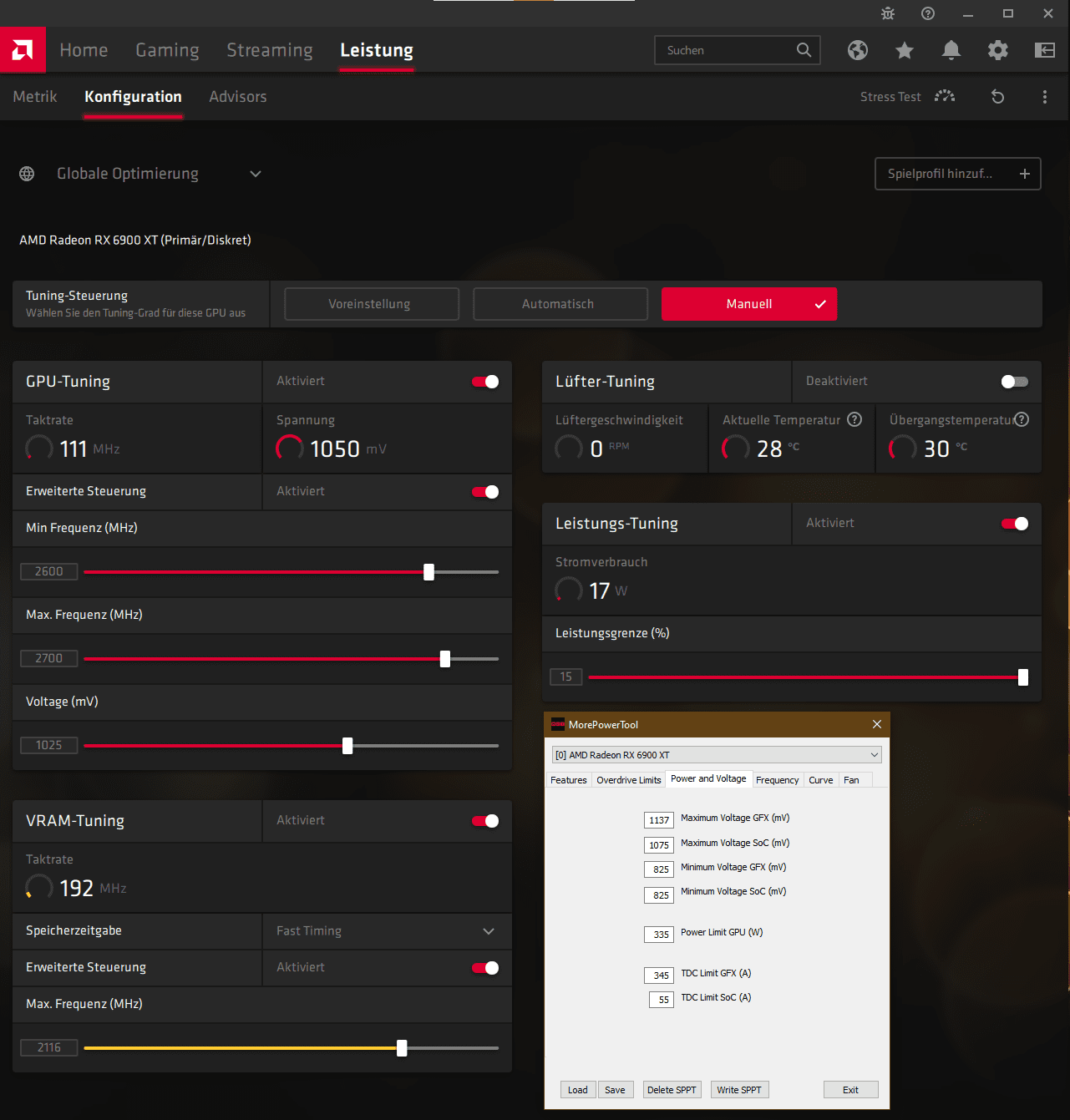This screenshot has width=1070, height=1120.
Task: Click Power Limit GPU field 335
Action: (659, 934)
